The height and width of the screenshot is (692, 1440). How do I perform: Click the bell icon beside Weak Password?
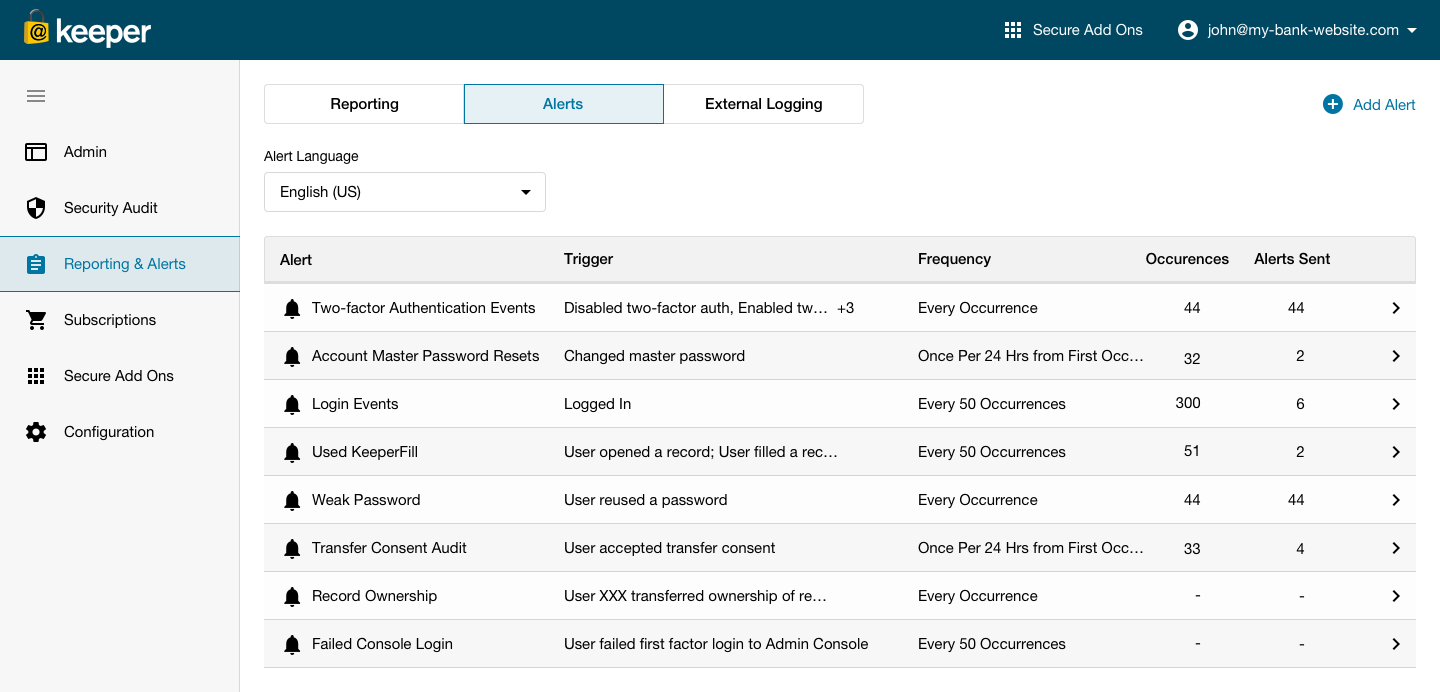tap(292, 500)
